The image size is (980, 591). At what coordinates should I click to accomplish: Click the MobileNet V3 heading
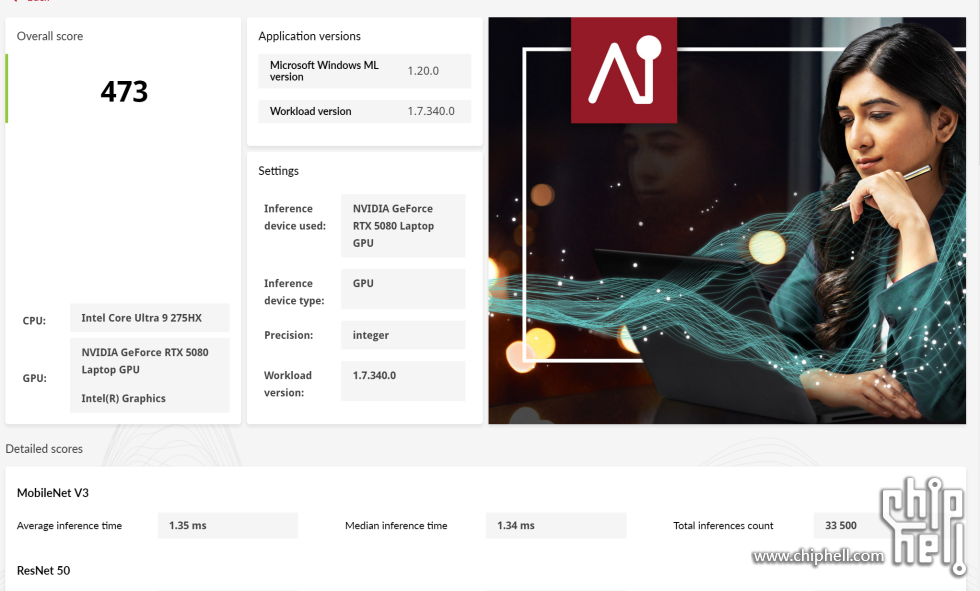(52, 493)
